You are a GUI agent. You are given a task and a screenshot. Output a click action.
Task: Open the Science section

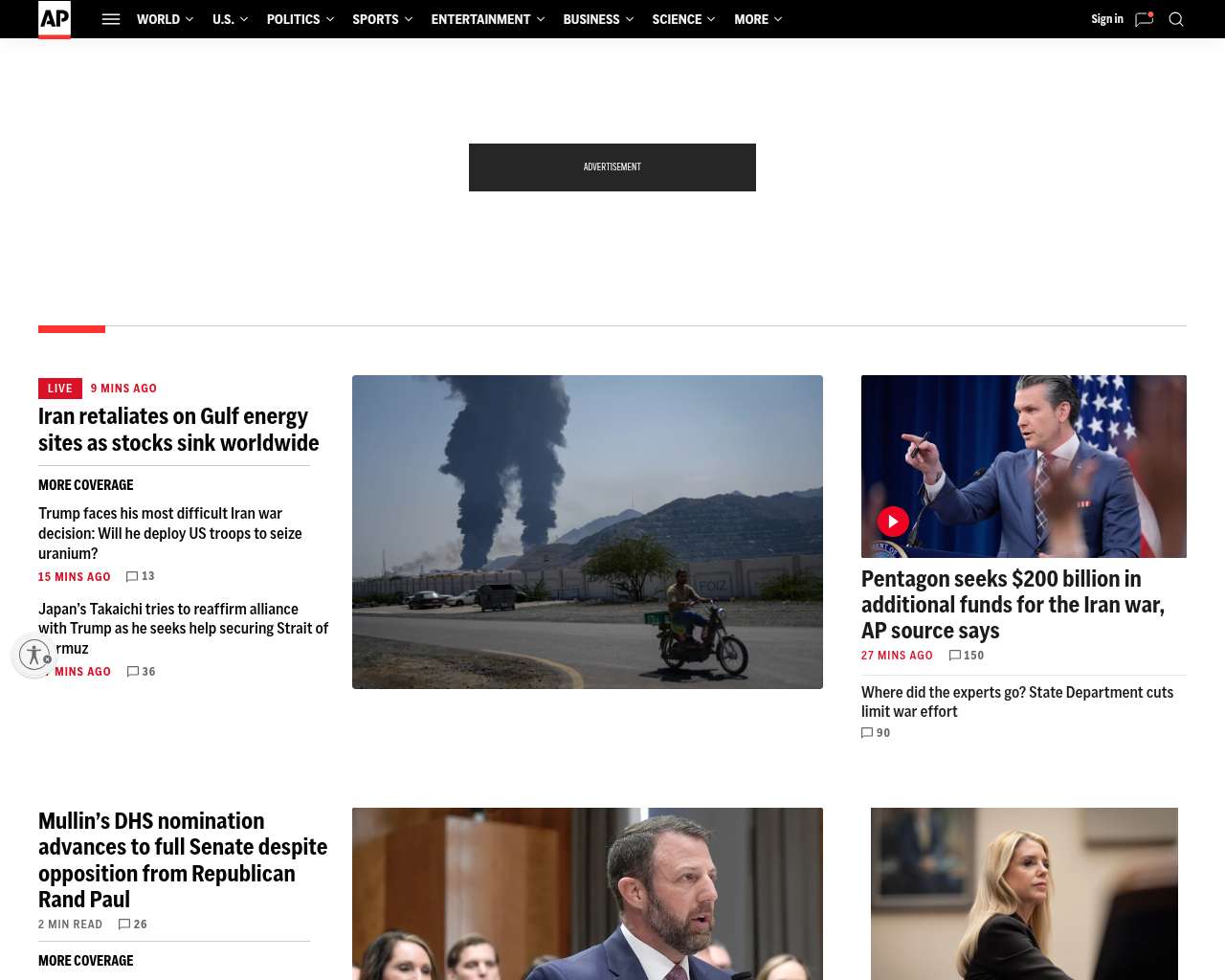[x=677, y=19]
